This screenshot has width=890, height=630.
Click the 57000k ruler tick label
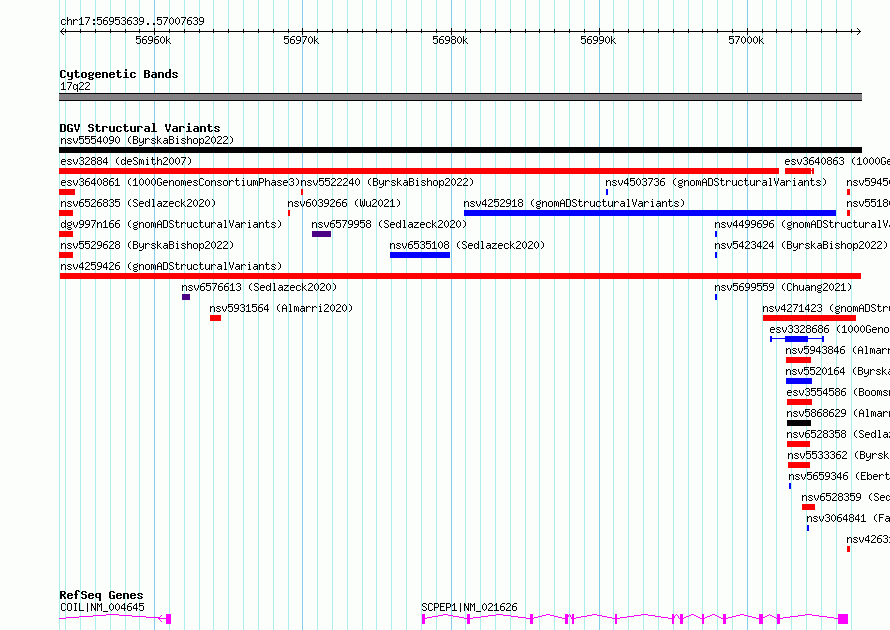[x=746, y=40]
